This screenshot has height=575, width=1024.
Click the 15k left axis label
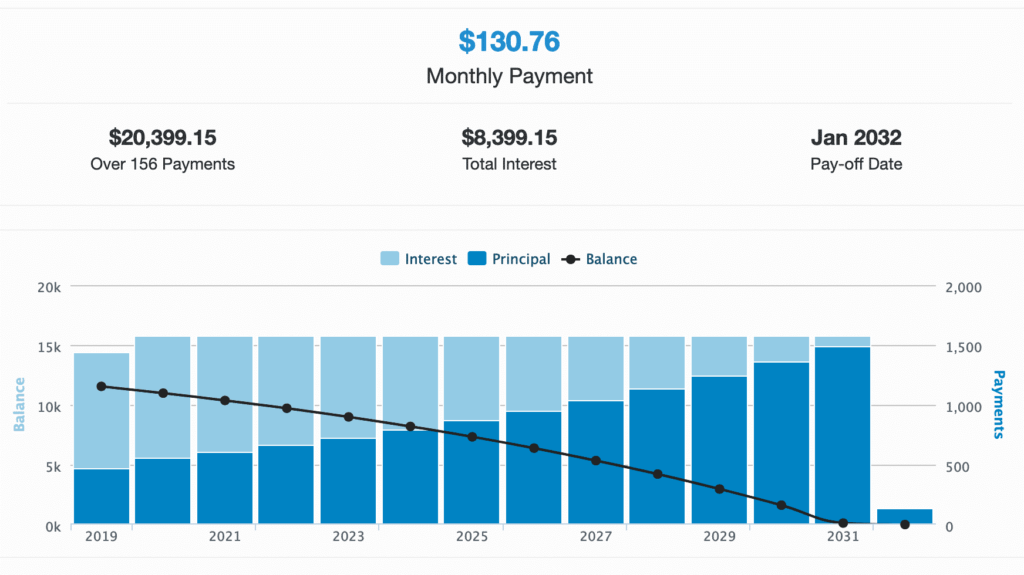pyautogui.click(x=49, y=348)
